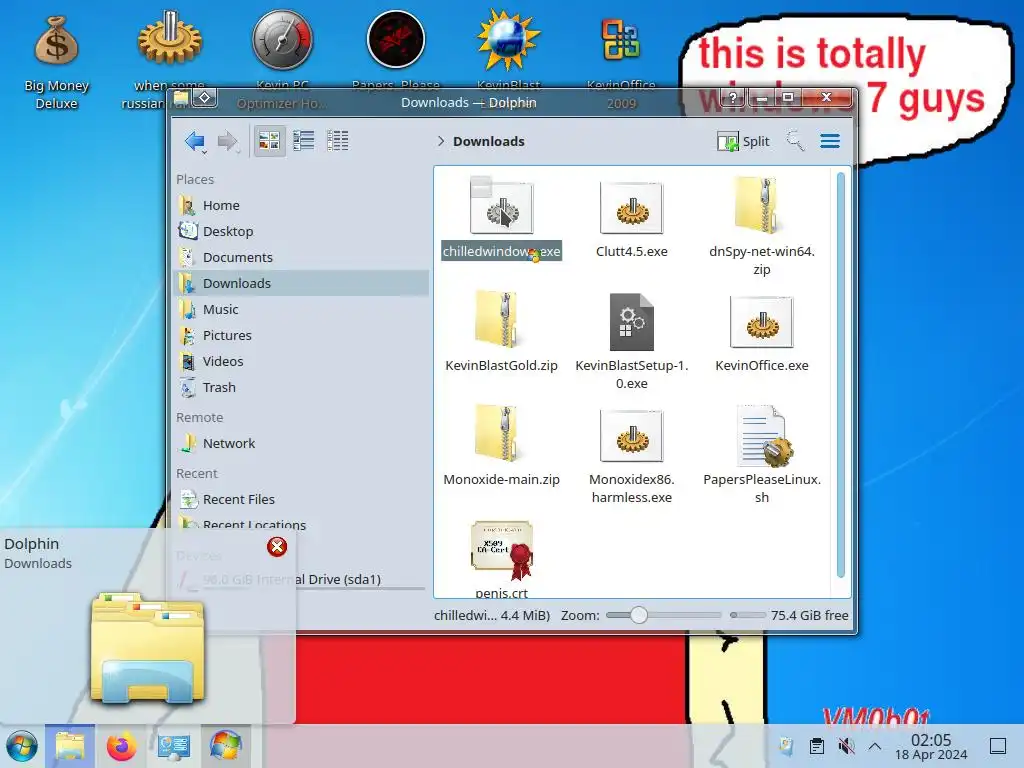Select the KevinBlastSetup-1.0.exe file icon
This screenshot has width=1024, height=768.
click(632, 321)
